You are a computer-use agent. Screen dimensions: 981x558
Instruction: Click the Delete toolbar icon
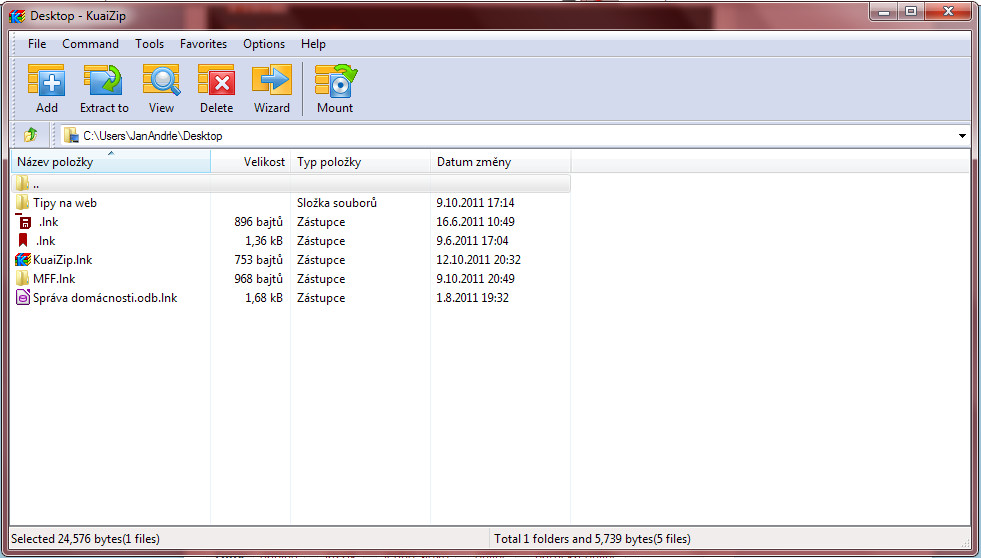(216, 81)
